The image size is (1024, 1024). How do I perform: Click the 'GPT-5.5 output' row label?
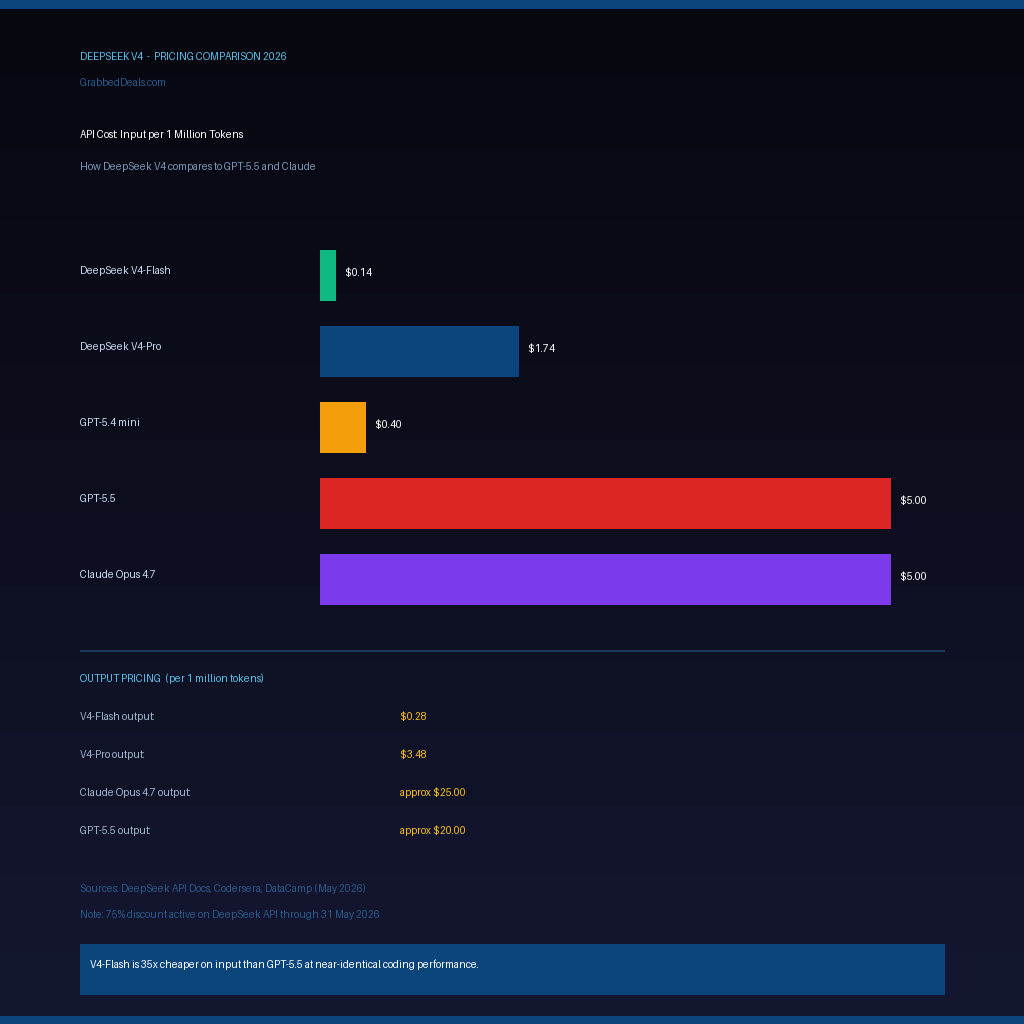(114, 830)
